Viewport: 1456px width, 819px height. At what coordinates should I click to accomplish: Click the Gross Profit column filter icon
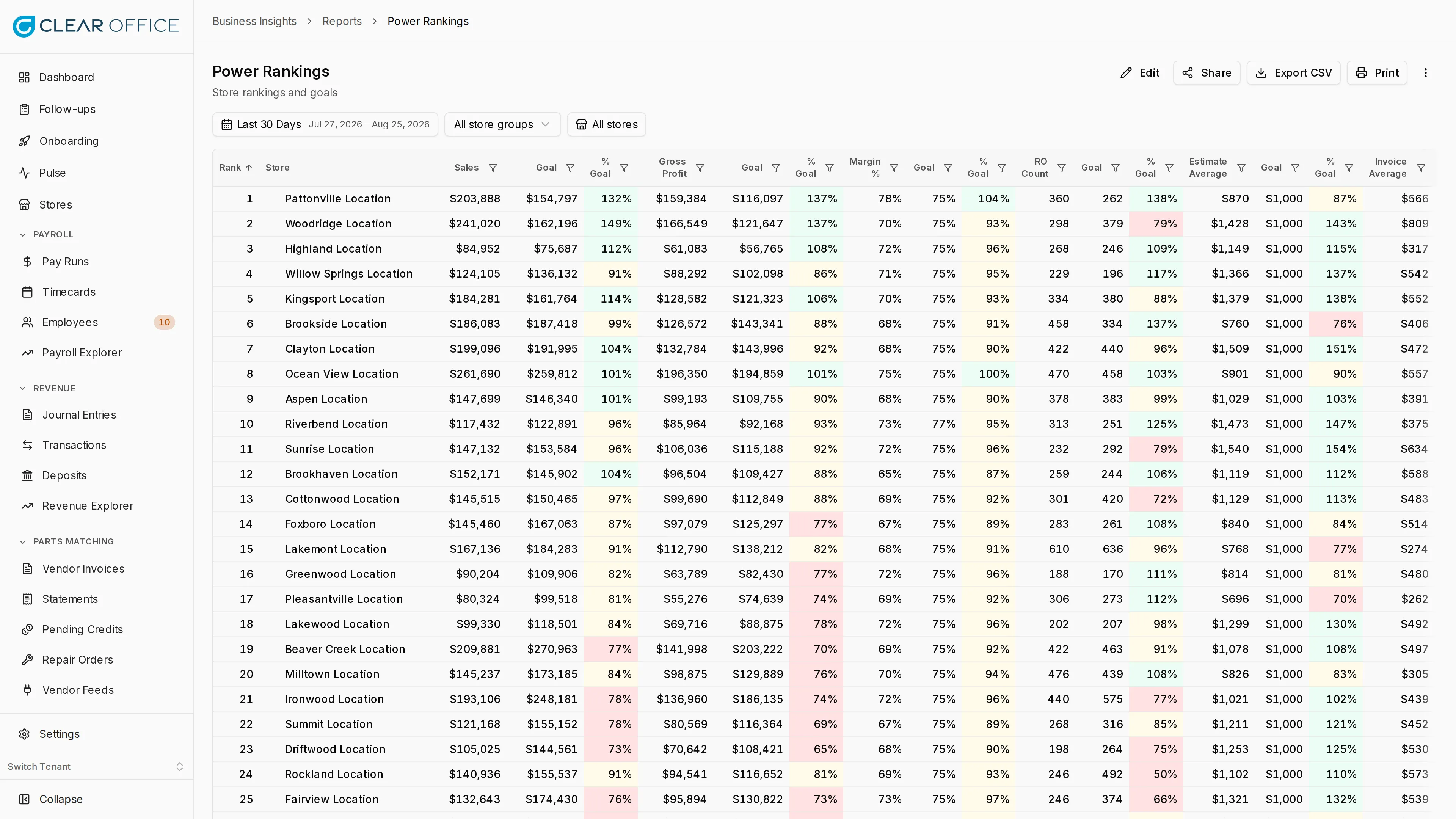700,168
